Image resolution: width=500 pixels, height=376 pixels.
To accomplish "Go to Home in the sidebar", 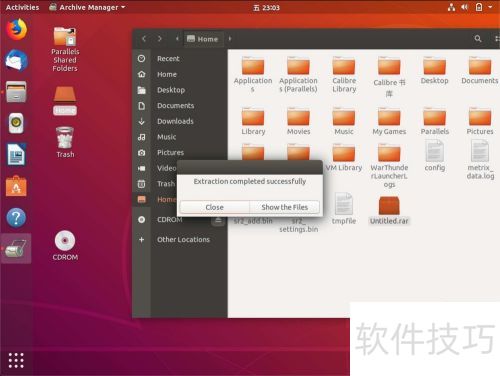I will (x=180, y=74).
